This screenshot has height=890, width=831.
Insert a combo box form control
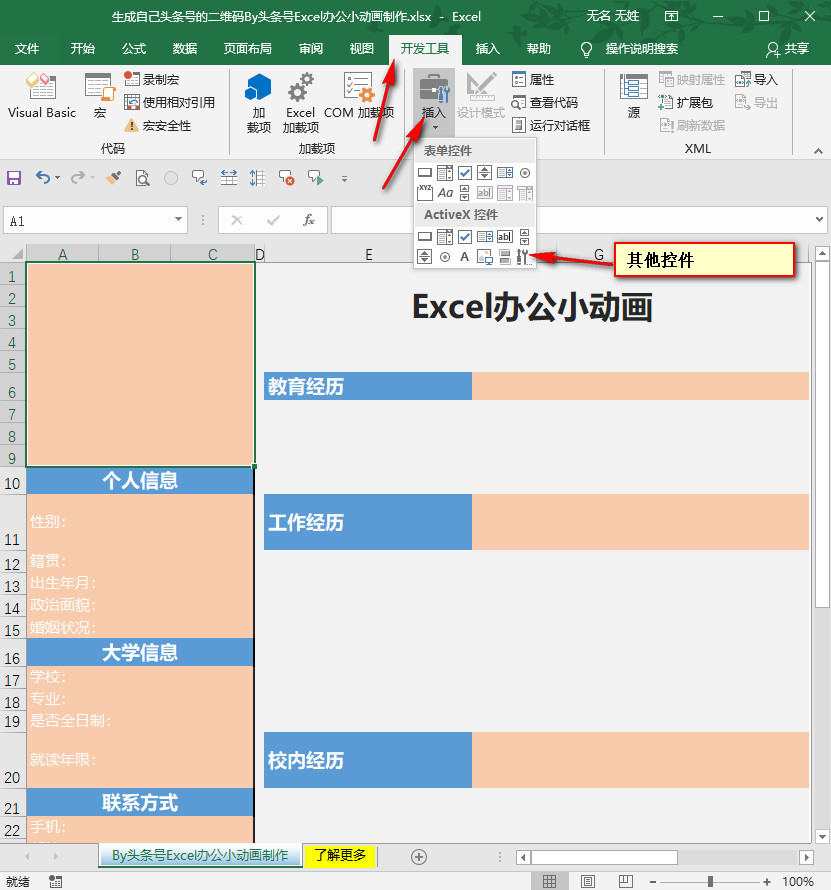[445, 172]
